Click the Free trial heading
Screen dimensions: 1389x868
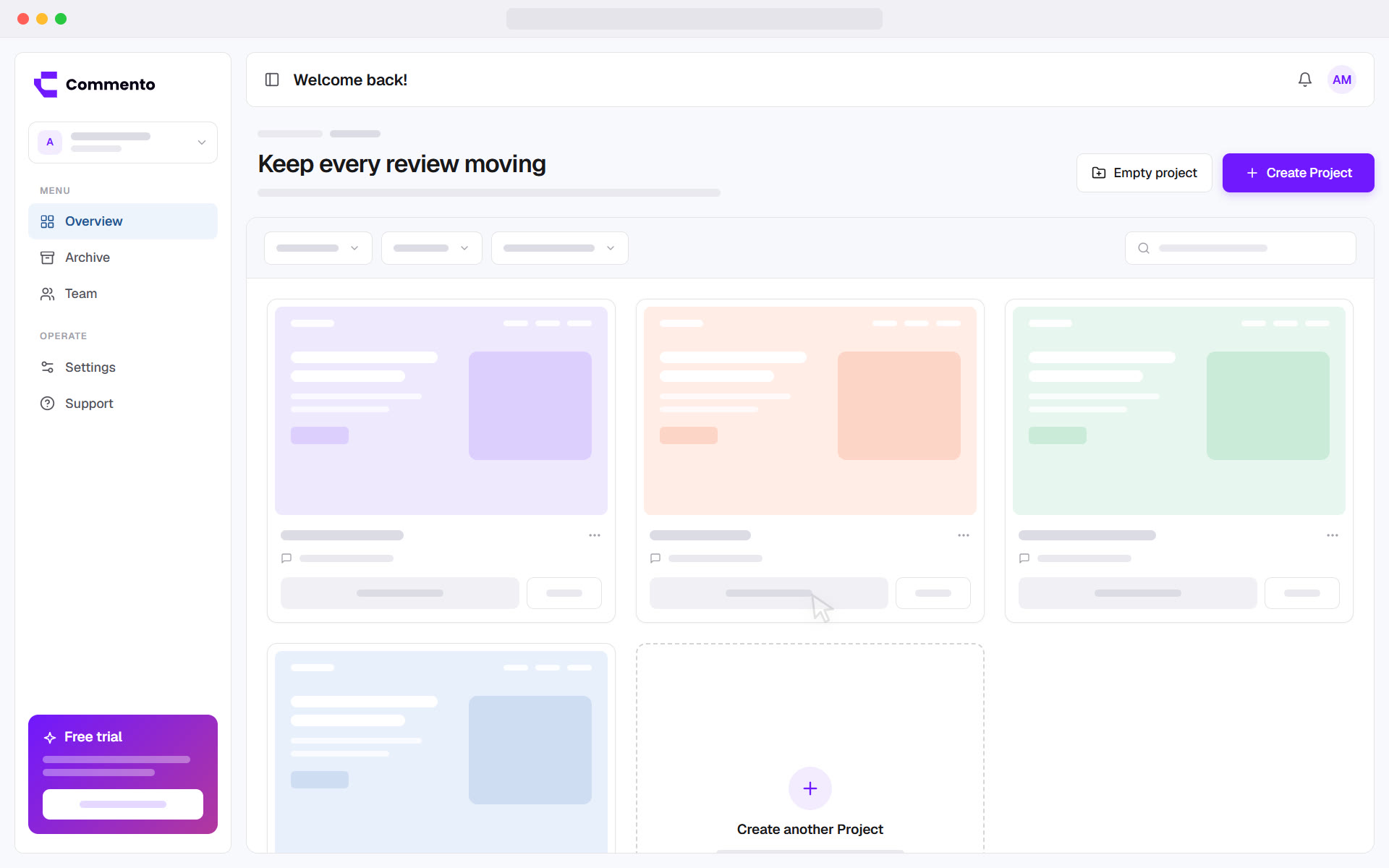click(93, 737)
